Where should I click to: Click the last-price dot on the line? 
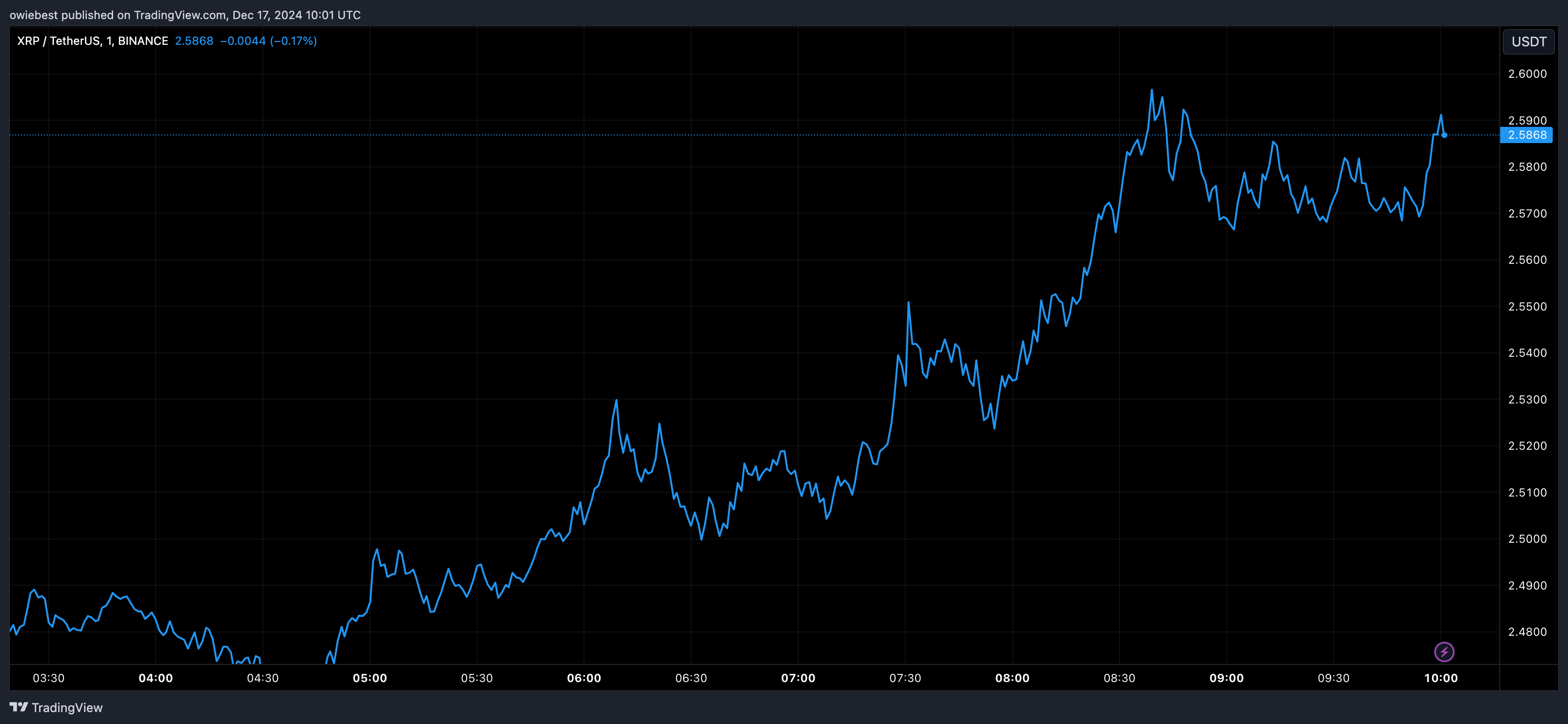(x=1444, y=135)
